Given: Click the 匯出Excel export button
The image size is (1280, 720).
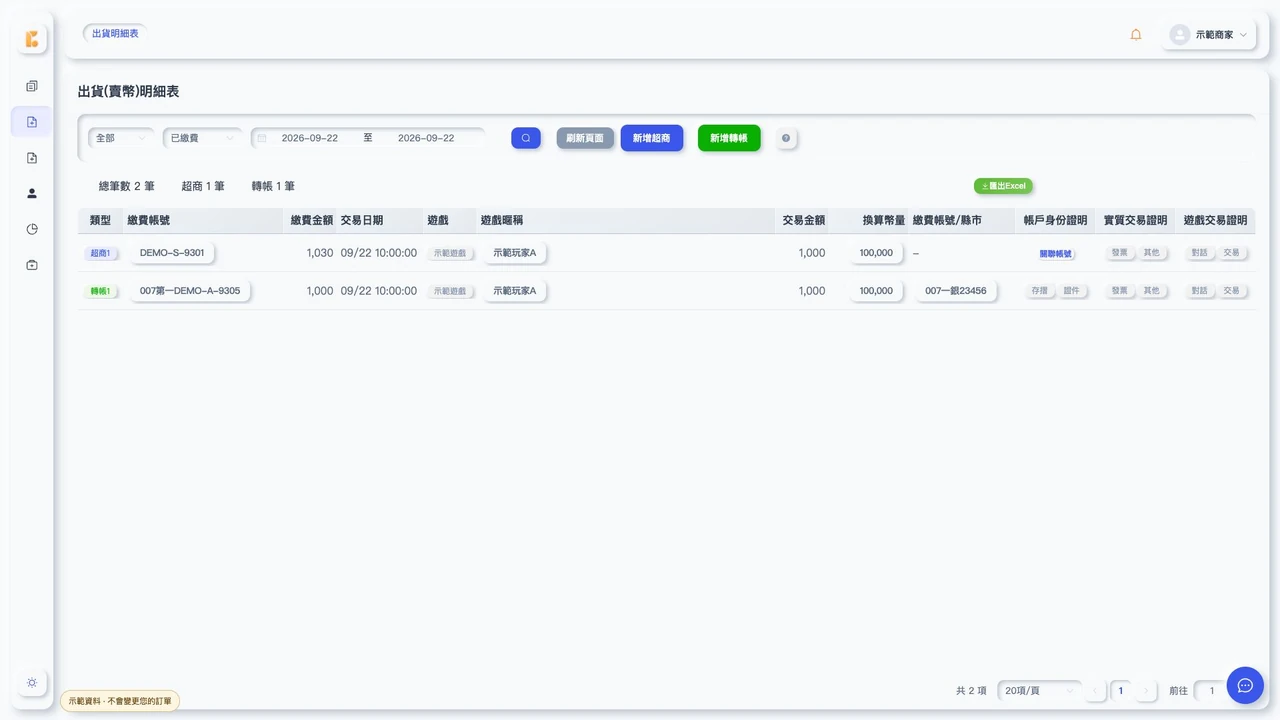Looking at the screenshot, I should pos(1003,186).
